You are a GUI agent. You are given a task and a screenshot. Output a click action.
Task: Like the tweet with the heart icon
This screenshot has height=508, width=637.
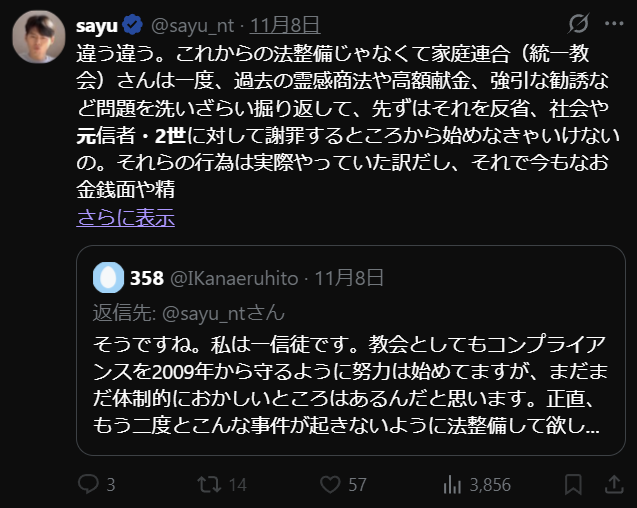(329, 484)
